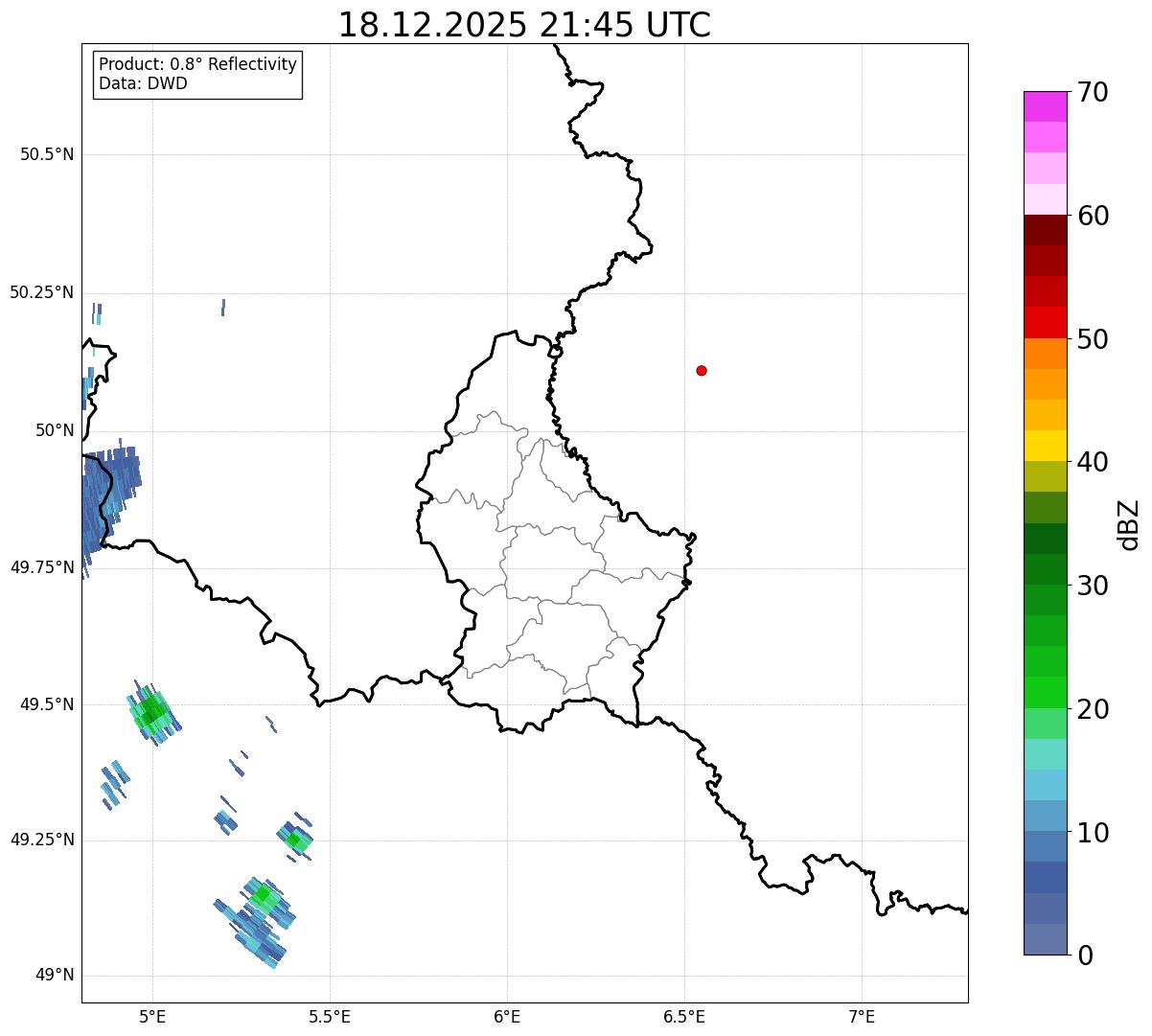Click the 49.75°N latitude label

42,567
